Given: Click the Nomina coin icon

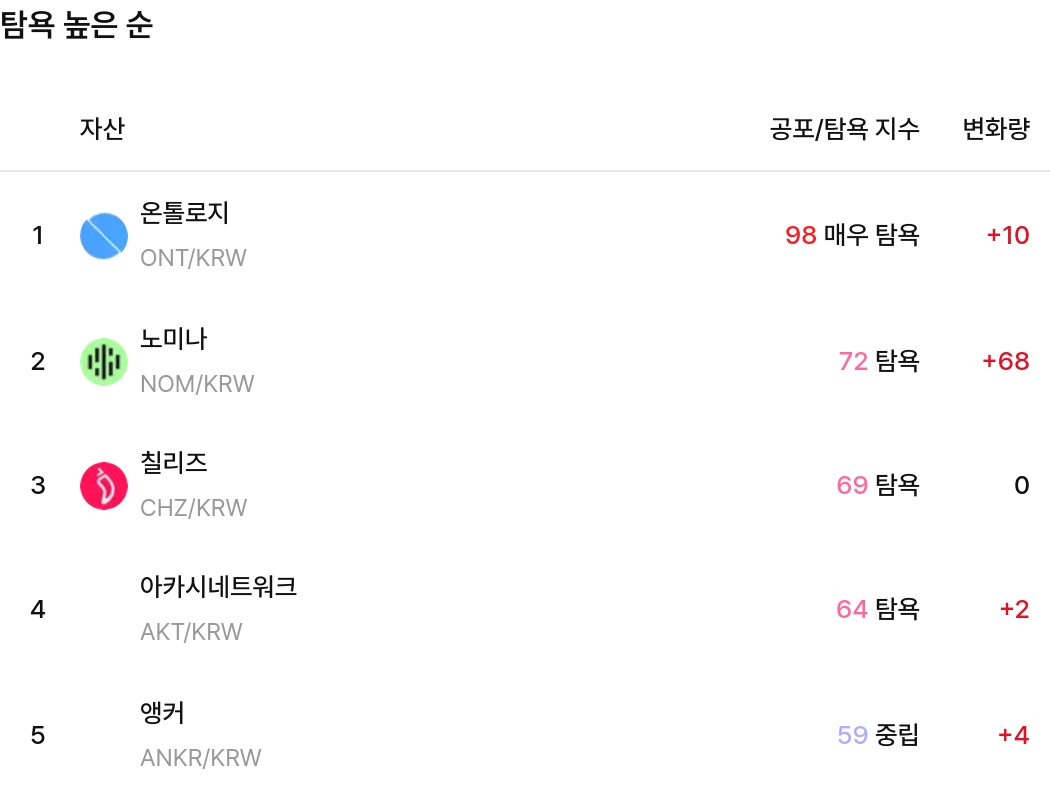Looking at the screenshot, I should [x=104, y=361].
